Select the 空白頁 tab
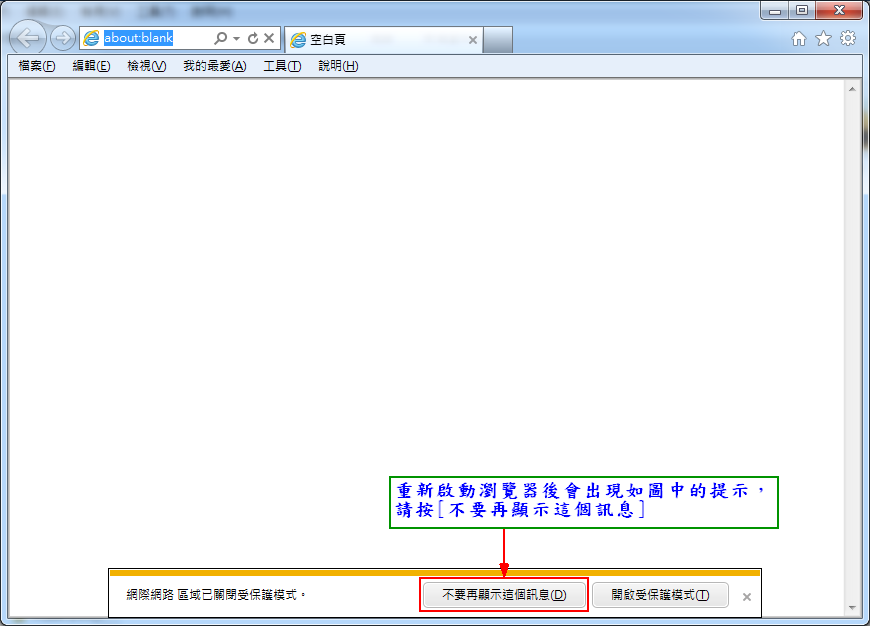The image size is (870, 626). coord(375,40)
